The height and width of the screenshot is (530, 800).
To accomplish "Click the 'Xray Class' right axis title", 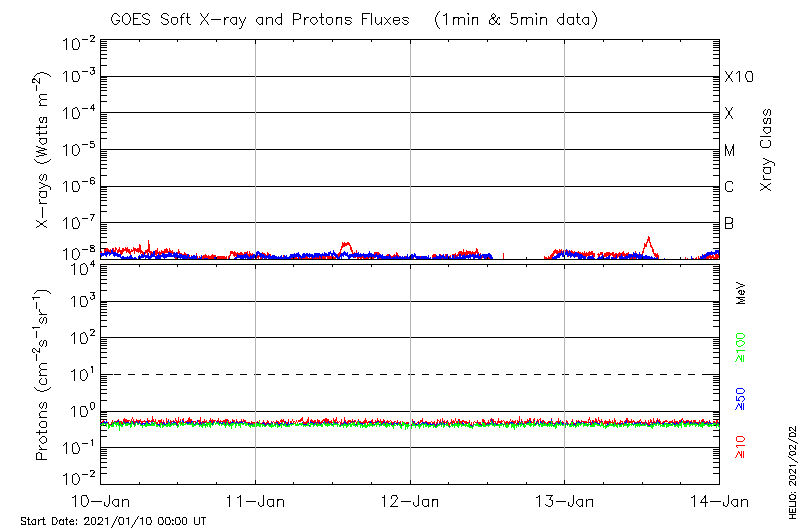I will [767, 150].
